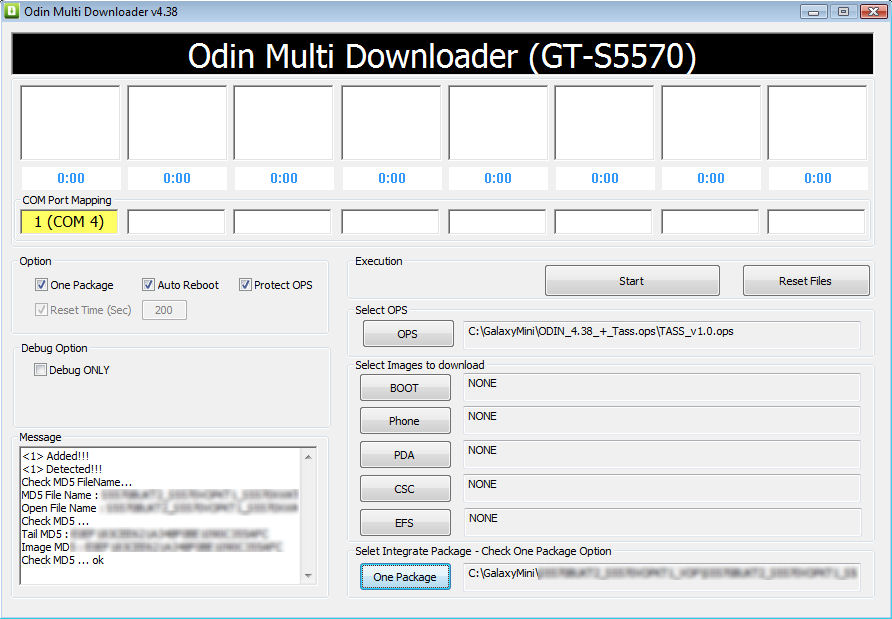Toggle the One Package checkbox

[41, 285]
